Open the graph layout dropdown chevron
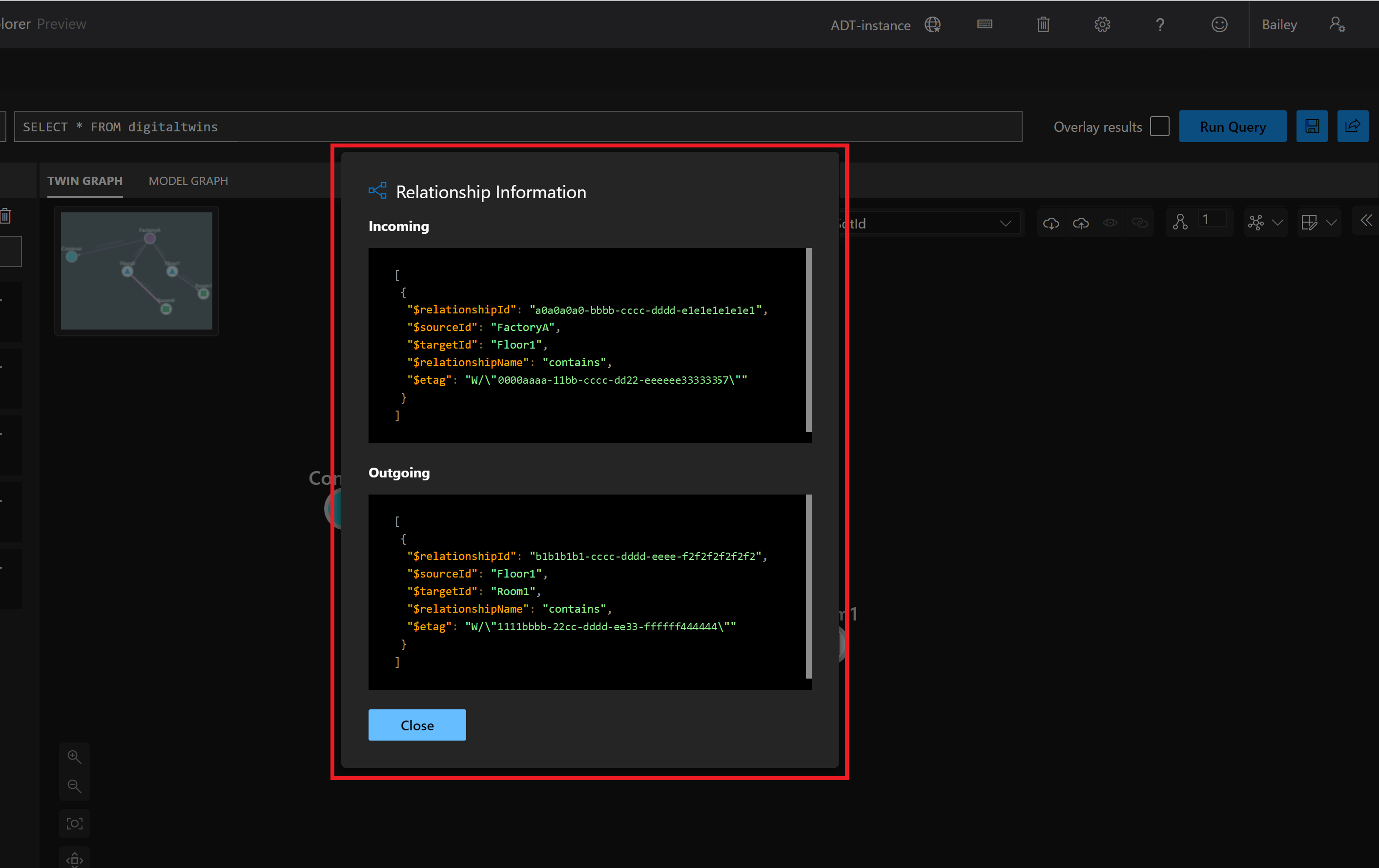The width and height of the screenshot is (1379, 868). click(1277, 223)
